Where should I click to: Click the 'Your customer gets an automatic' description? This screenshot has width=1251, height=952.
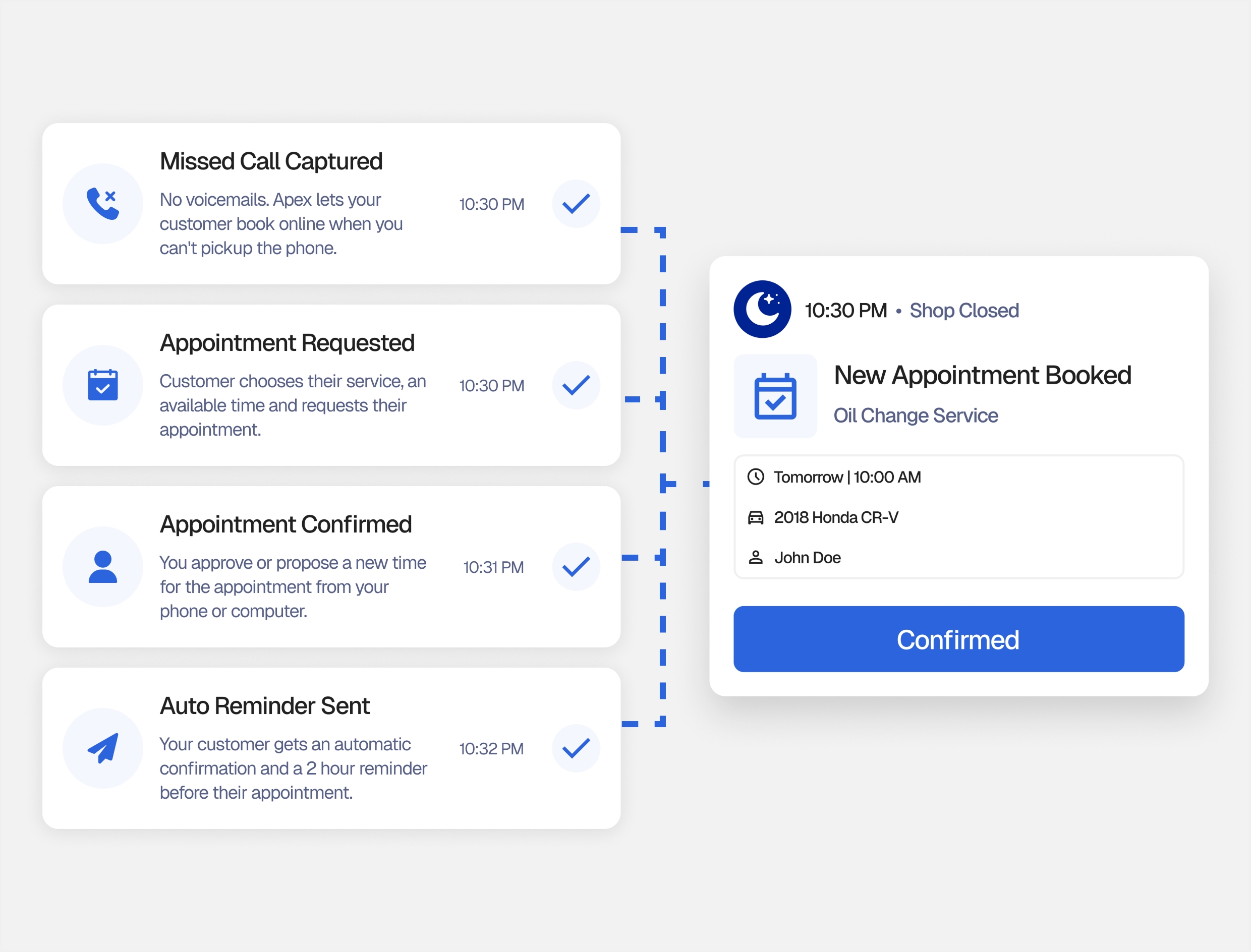(x=293, y=768)
